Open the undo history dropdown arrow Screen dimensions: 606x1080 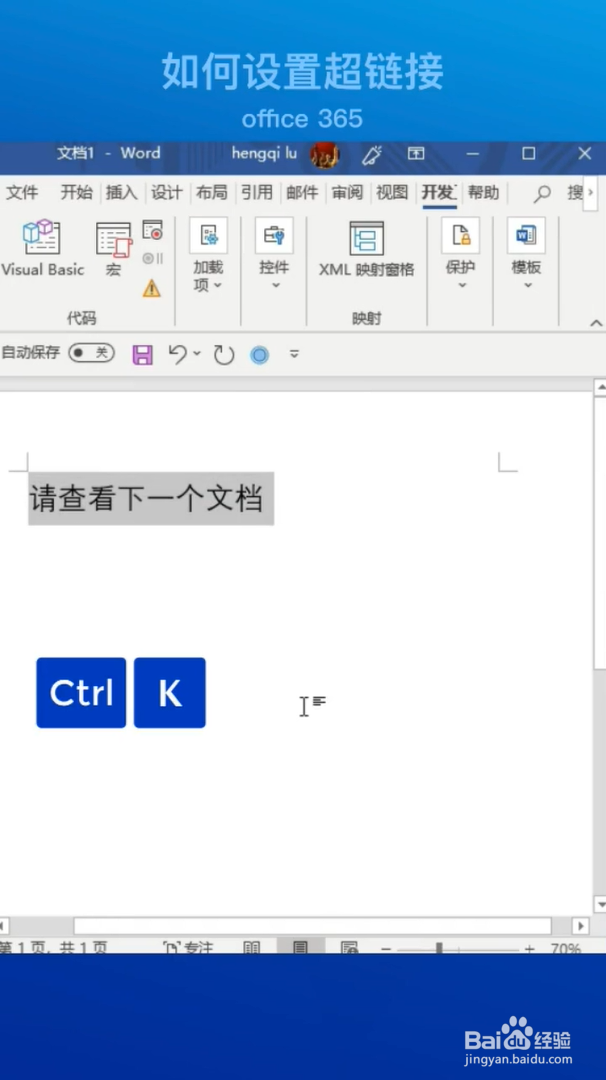(197, 353)
